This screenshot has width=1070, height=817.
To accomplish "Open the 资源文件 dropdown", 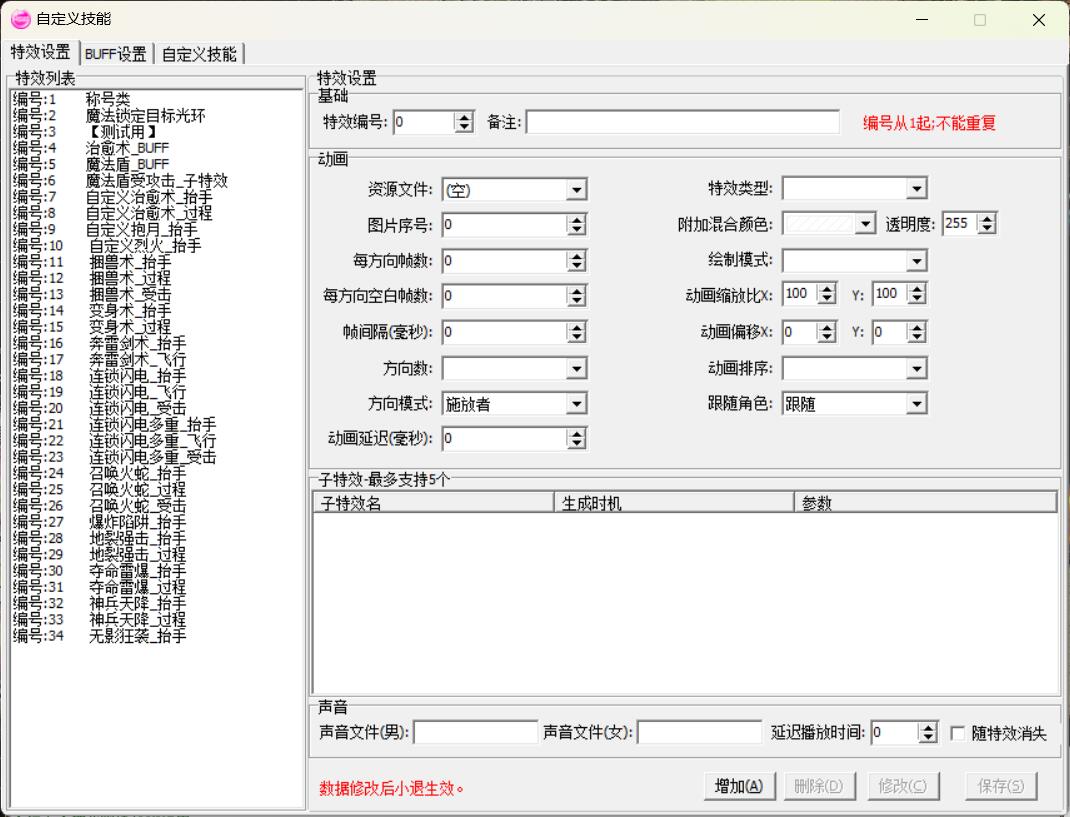I will [x=576, y=190].
